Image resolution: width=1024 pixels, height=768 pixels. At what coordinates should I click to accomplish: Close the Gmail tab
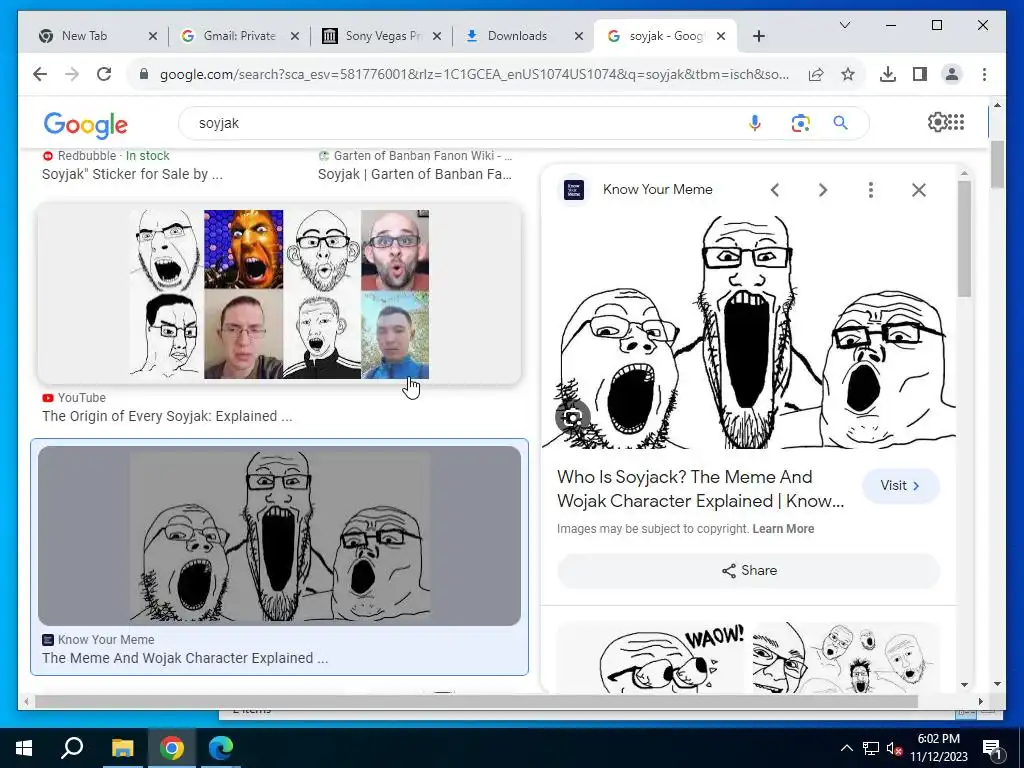(x=295, y=37)
